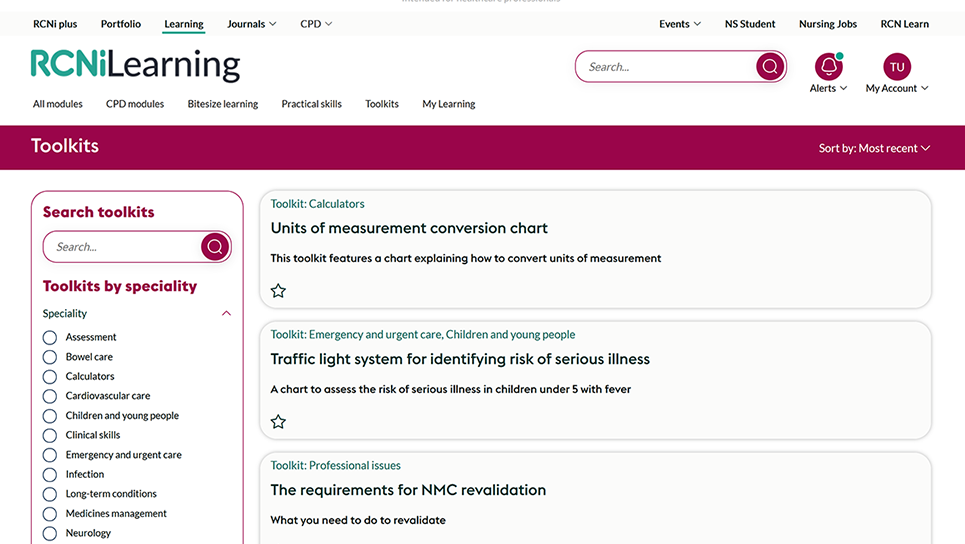Click the Toolkit: Calculators category link
The height and width of the screenshot is (544, 965).
tap(318, 204)
